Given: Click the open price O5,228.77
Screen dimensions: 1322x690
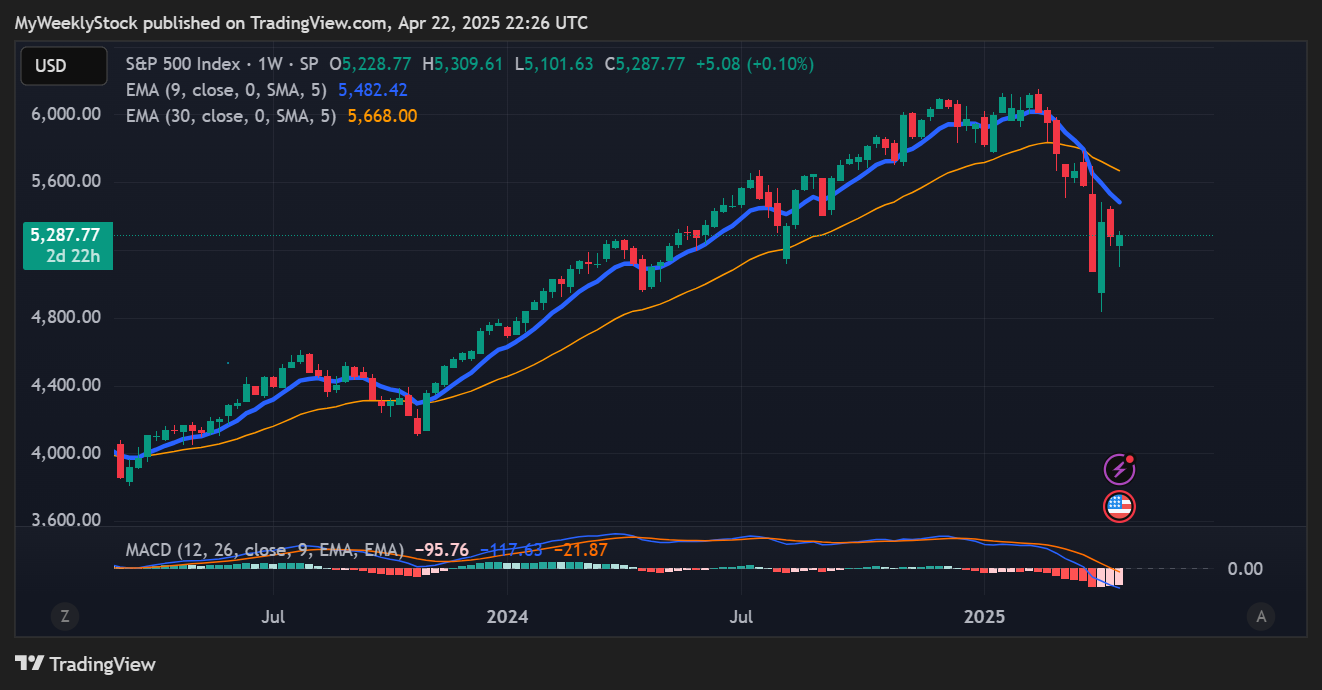Looking at the screenshot, I should (371, 64).
